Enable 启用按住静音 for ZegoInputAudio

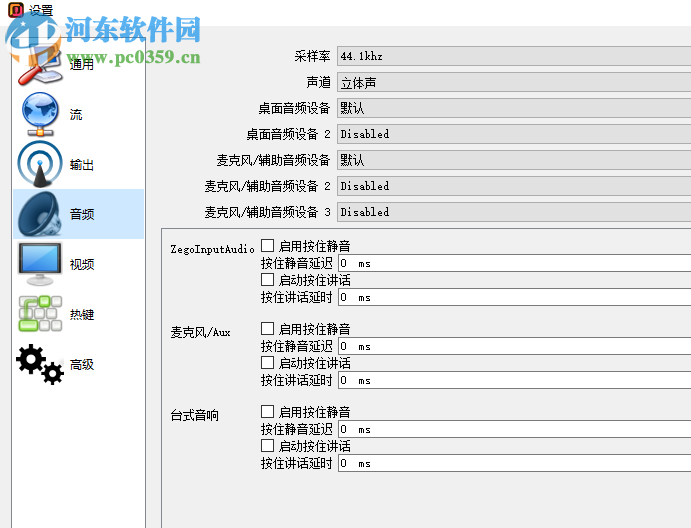point(267,245)
